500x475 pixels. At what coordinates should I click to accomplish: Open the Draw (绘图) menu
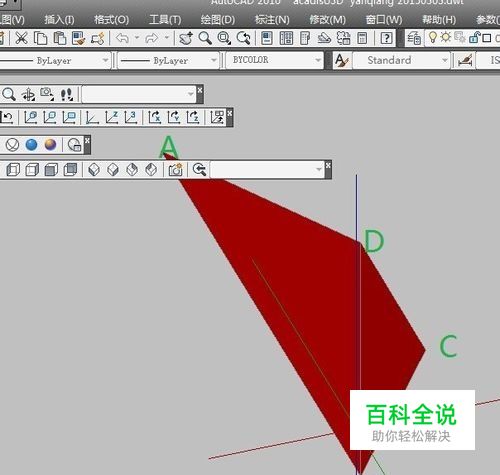218,20
